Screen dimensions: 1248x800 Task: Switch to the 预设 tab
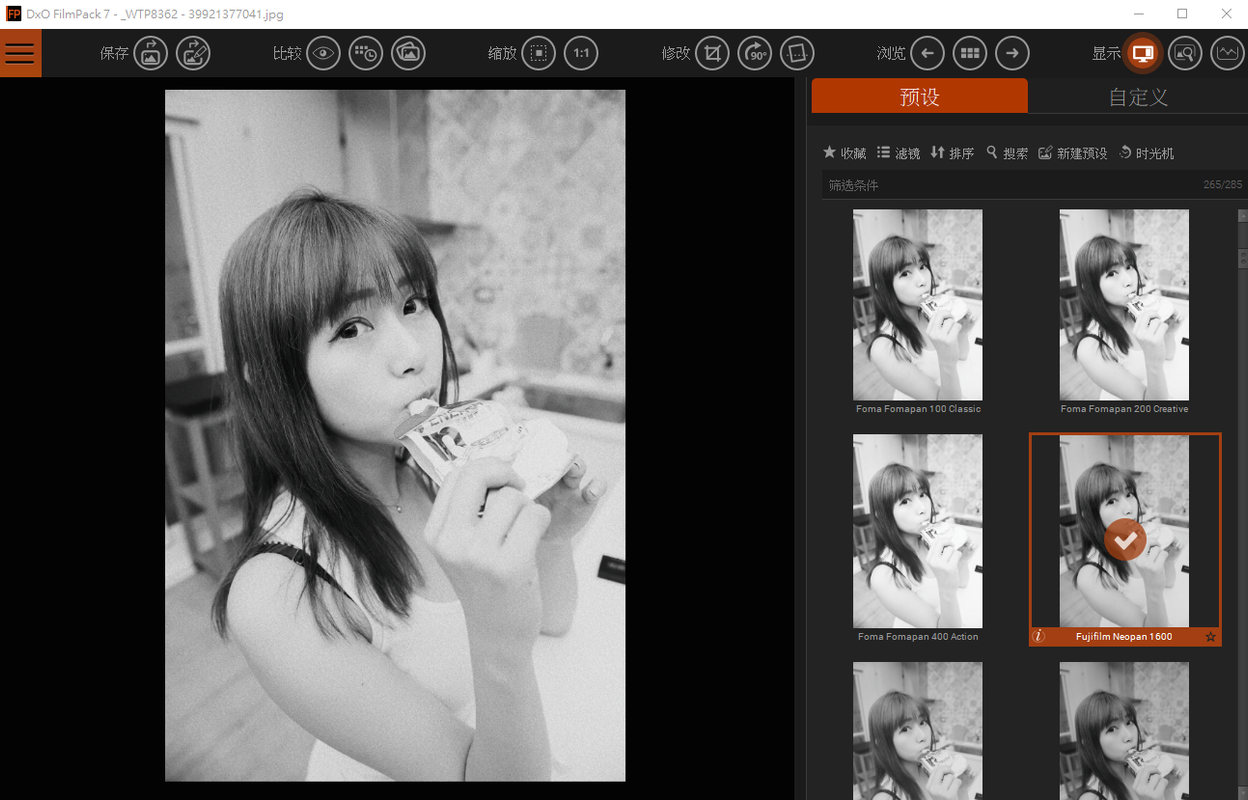[x=919, y=96]
